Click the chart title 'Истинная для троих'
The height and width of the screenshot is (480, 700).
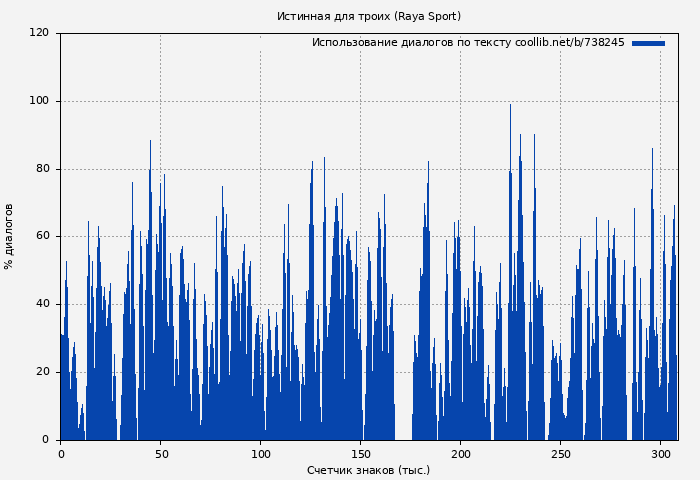368,16
